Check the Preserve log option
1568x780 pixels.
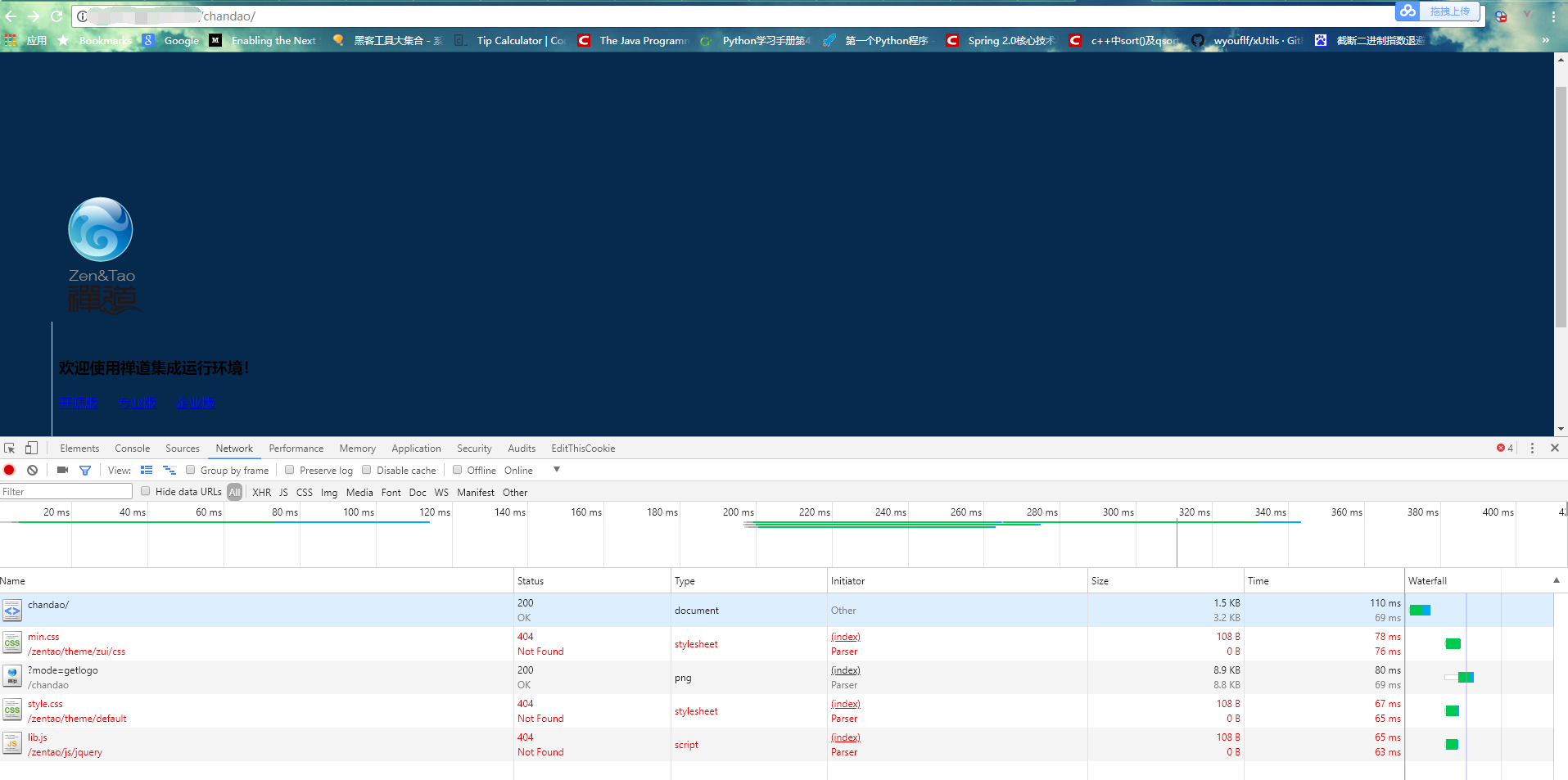click(x=290, y=471)
